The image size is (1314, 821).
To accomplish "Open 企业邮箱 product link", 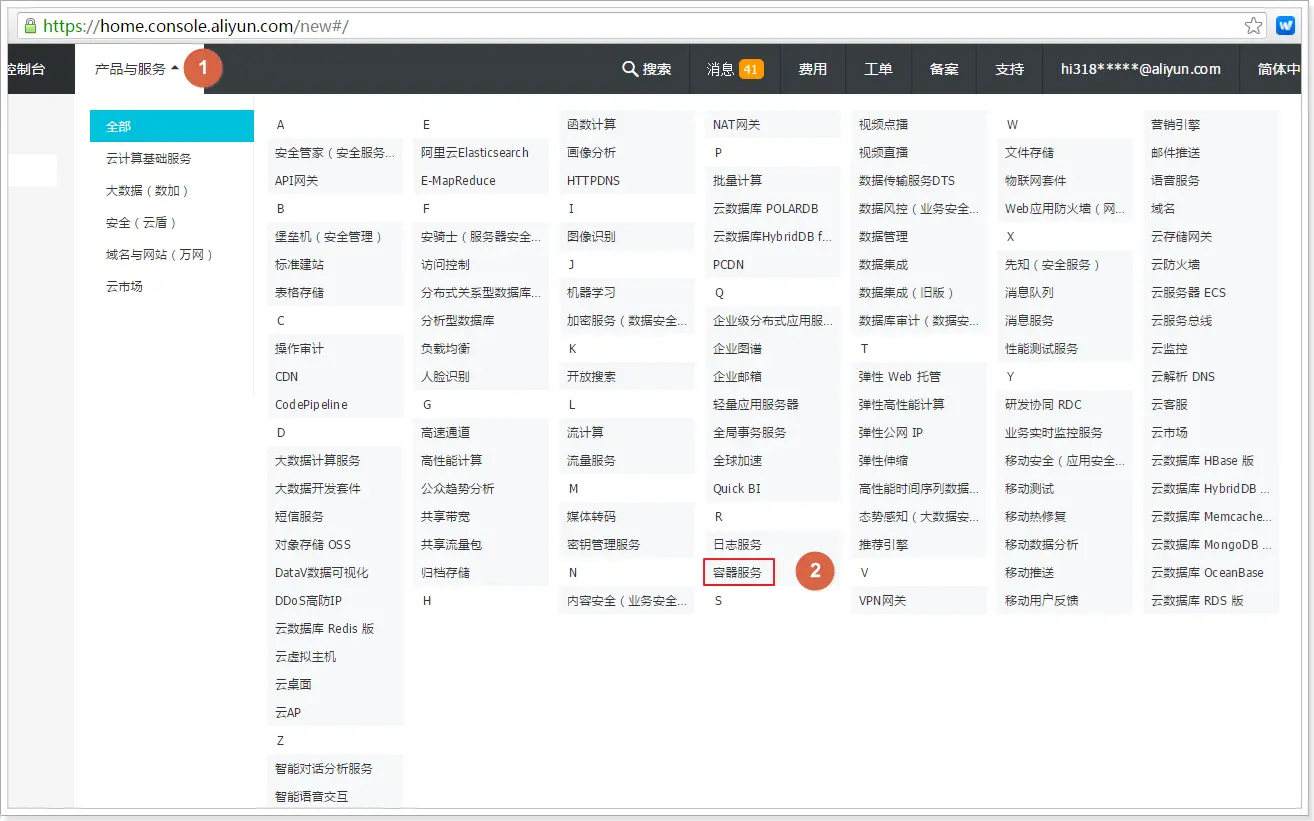I will [x=737, y=377].
